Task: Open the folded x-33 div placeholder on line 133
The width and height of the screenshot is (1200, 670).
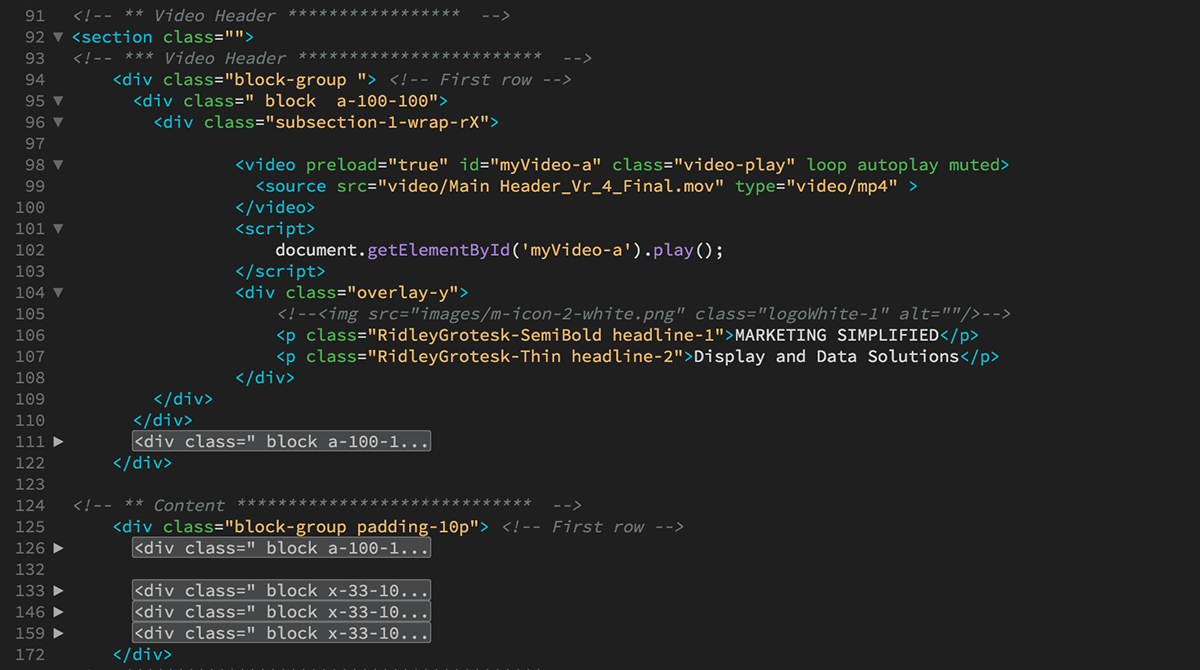Action: pos(282,590)
